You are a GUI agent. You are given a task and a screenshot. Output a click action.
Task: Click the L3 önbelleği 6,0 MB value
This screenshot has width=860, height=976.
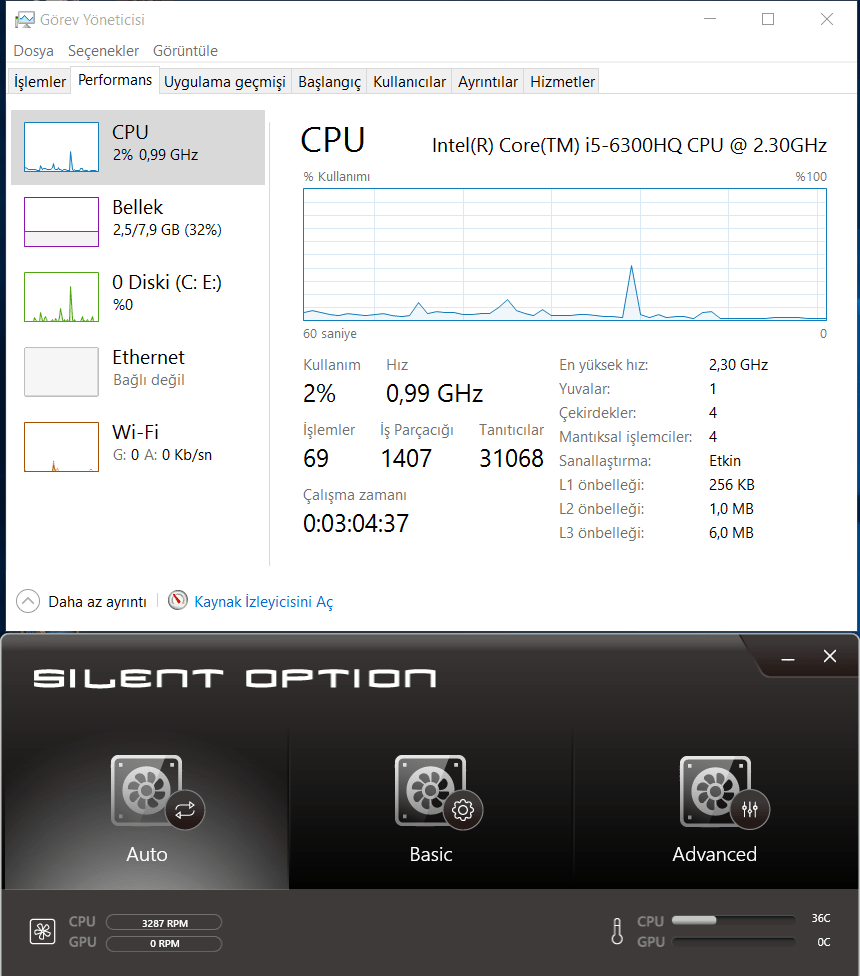[731, 533]
